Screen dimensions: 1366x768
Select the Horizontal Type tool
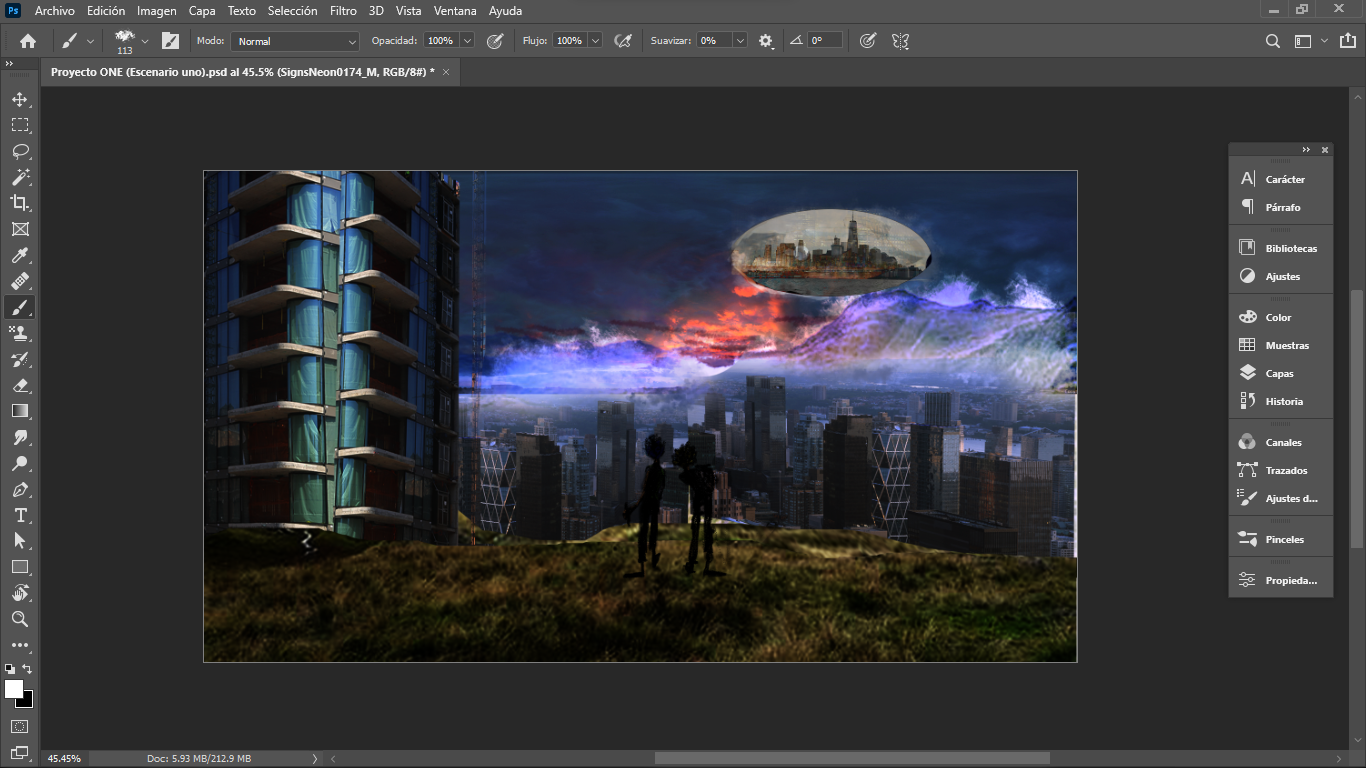coord(20,515)
